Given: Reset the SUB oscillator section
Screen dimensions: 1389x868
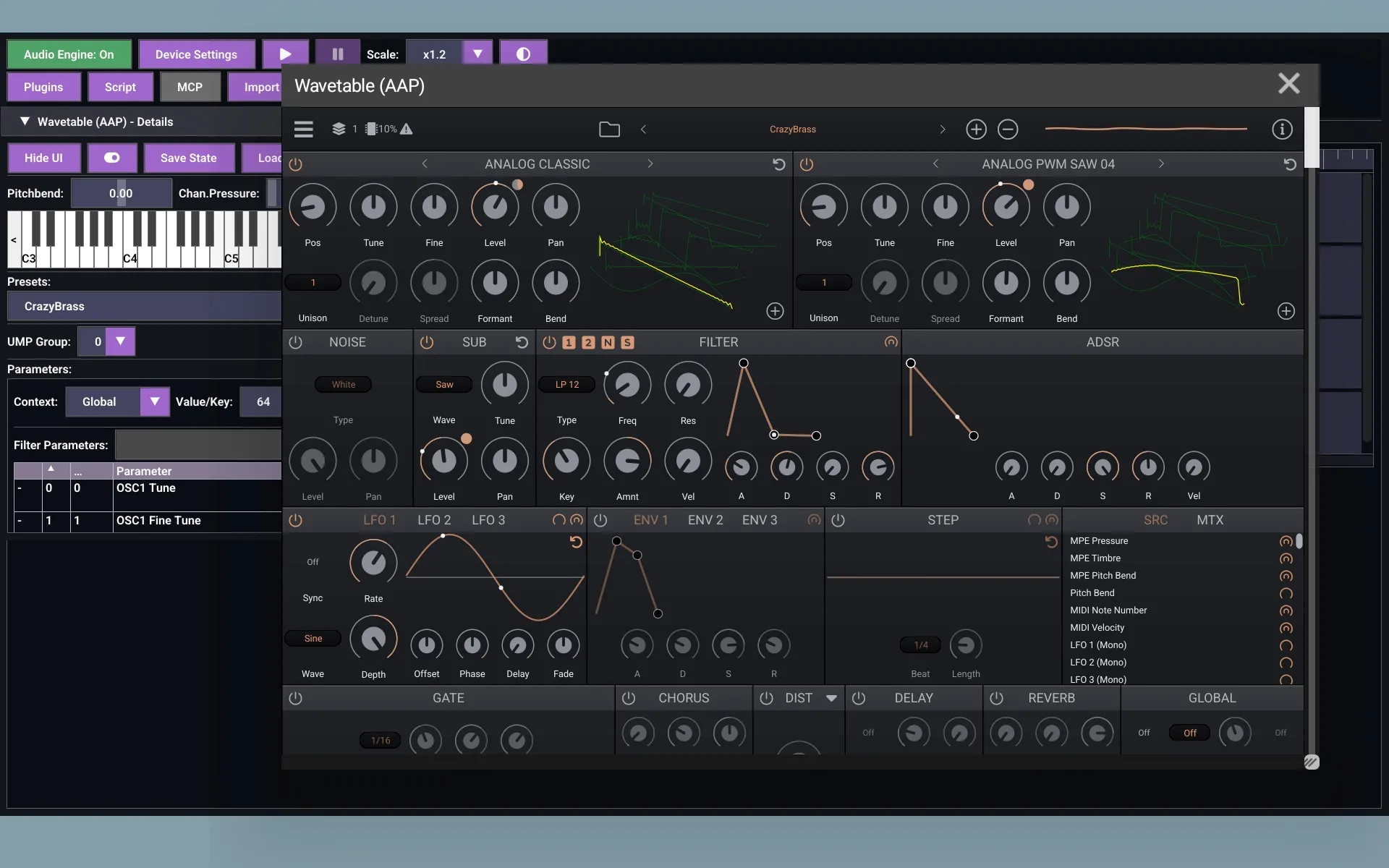Looking at the screenshot, I should (x=522, y=342).
